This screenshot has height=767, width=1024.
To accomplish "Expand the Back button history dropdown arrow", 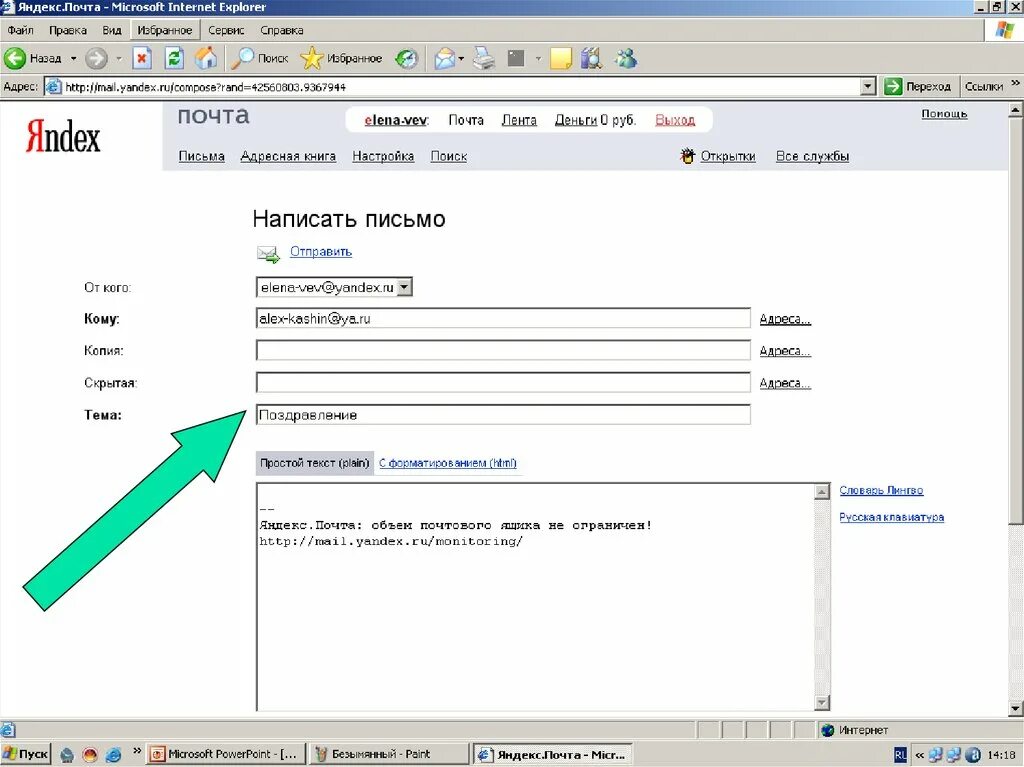I will tap(73, 59).
